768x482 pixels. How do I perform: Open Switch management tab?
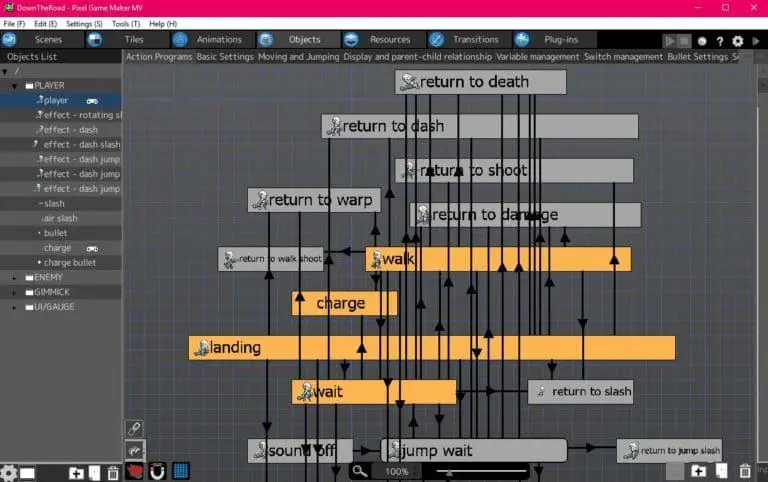point(623,57)
